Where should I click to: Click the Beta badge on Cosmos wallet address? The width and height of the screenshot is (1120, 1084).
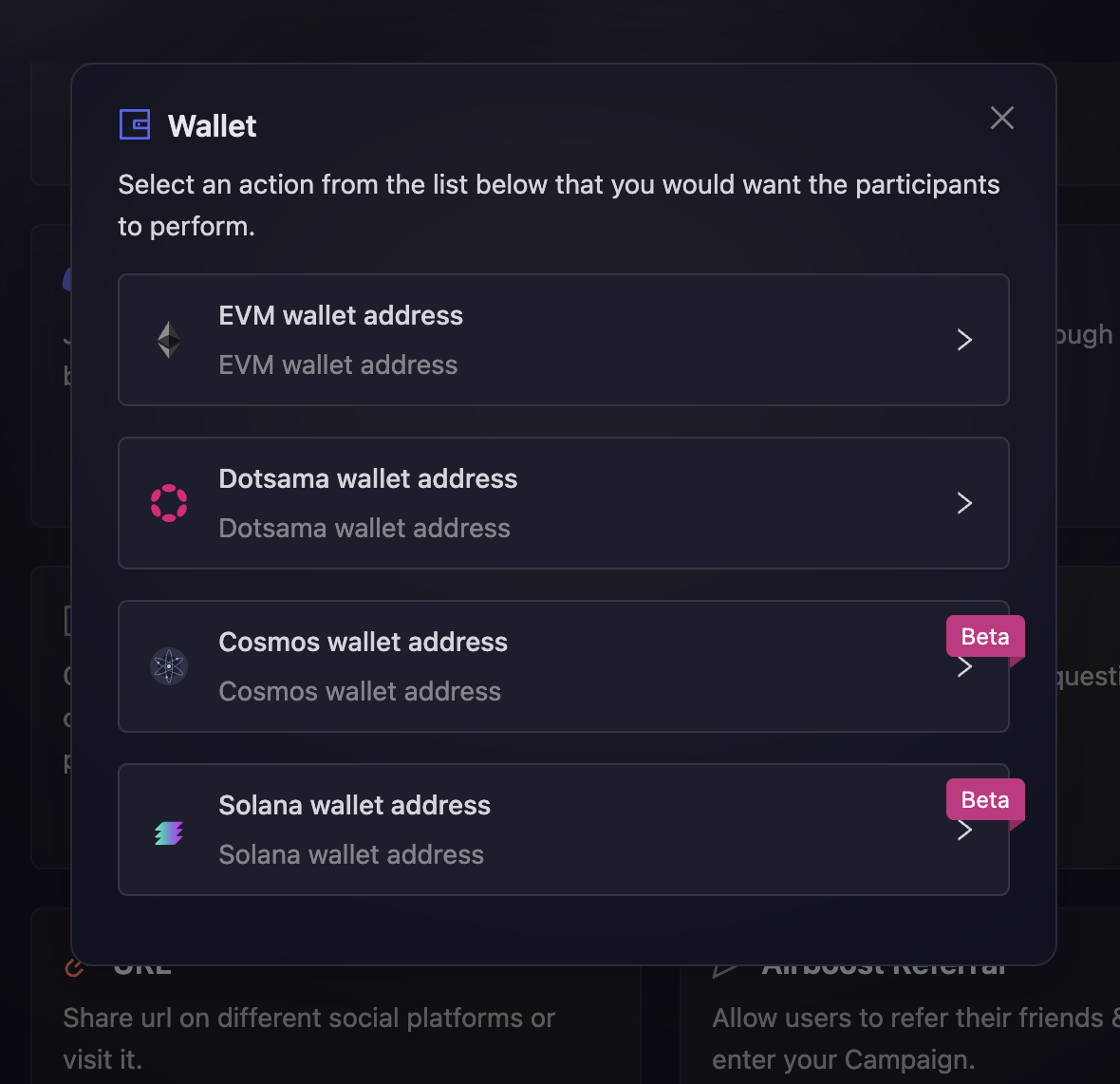(985, 636)
